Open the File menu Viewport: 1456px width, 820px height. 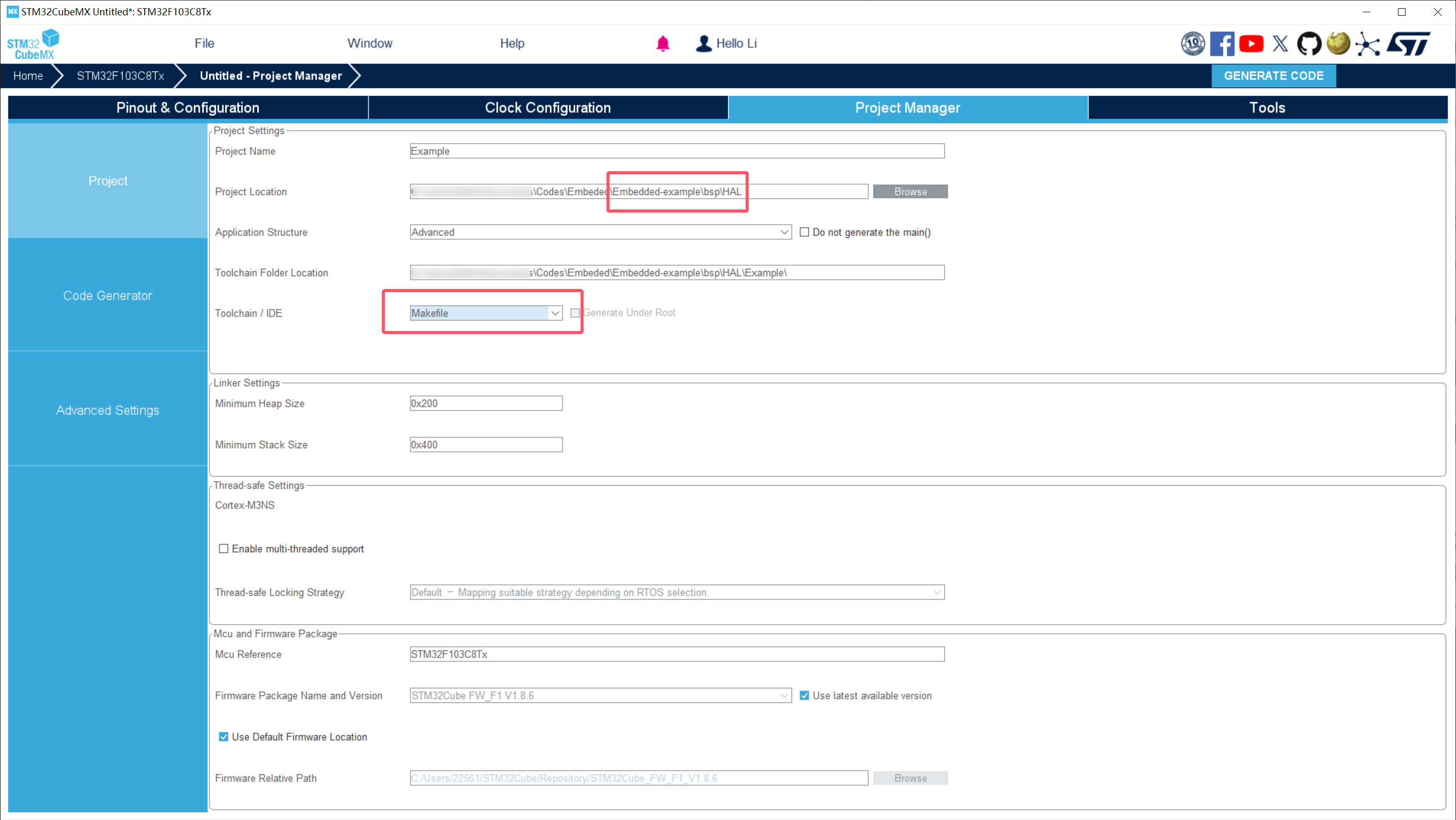point(204,43)
